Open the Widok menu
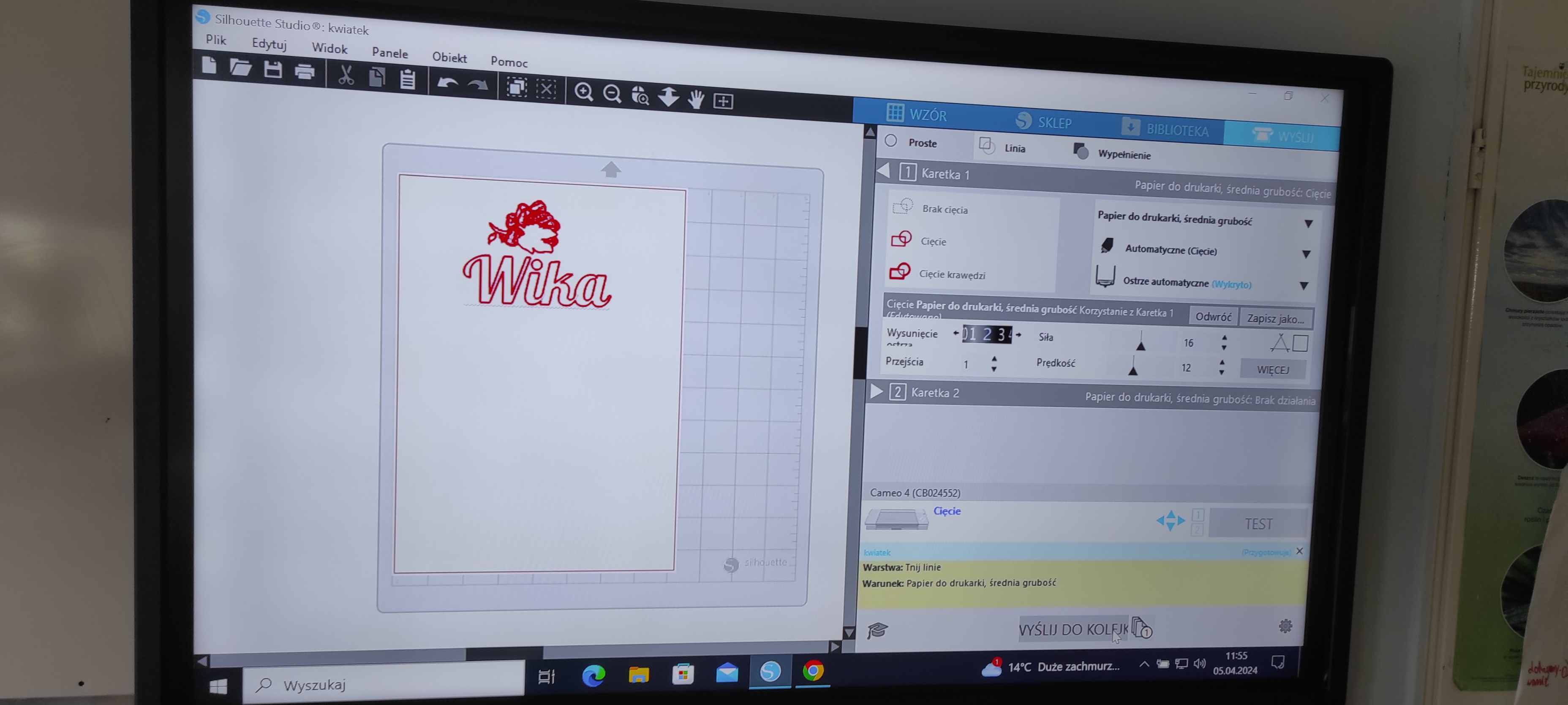 tap(329, 48)
